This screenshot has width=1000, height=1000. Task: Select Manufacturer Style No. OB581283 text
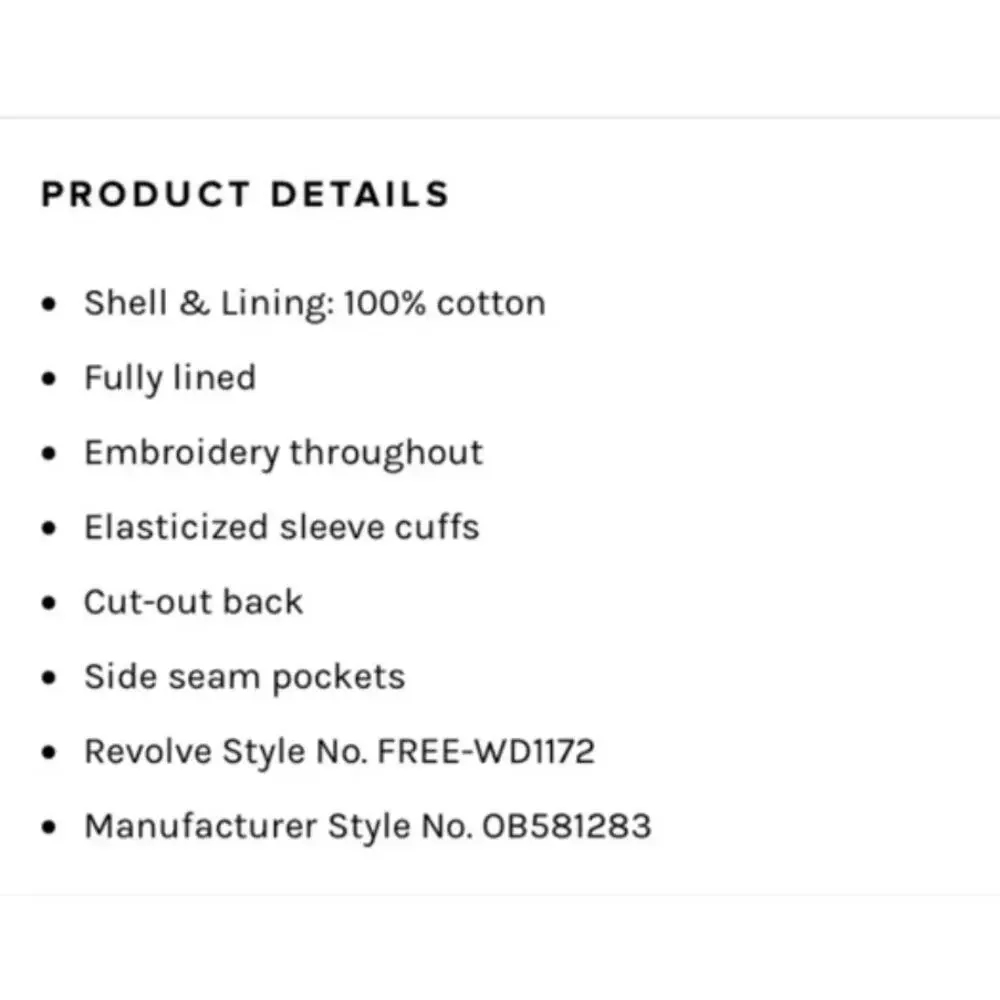(x=368, y=827)
